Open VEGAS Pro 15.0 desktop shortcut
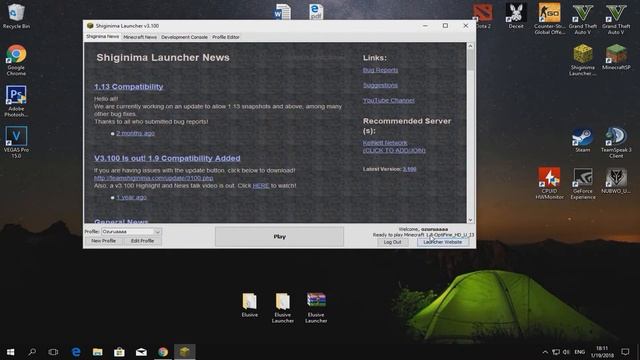The height and width of the screenshot is (360, 640). click(16, 142)
